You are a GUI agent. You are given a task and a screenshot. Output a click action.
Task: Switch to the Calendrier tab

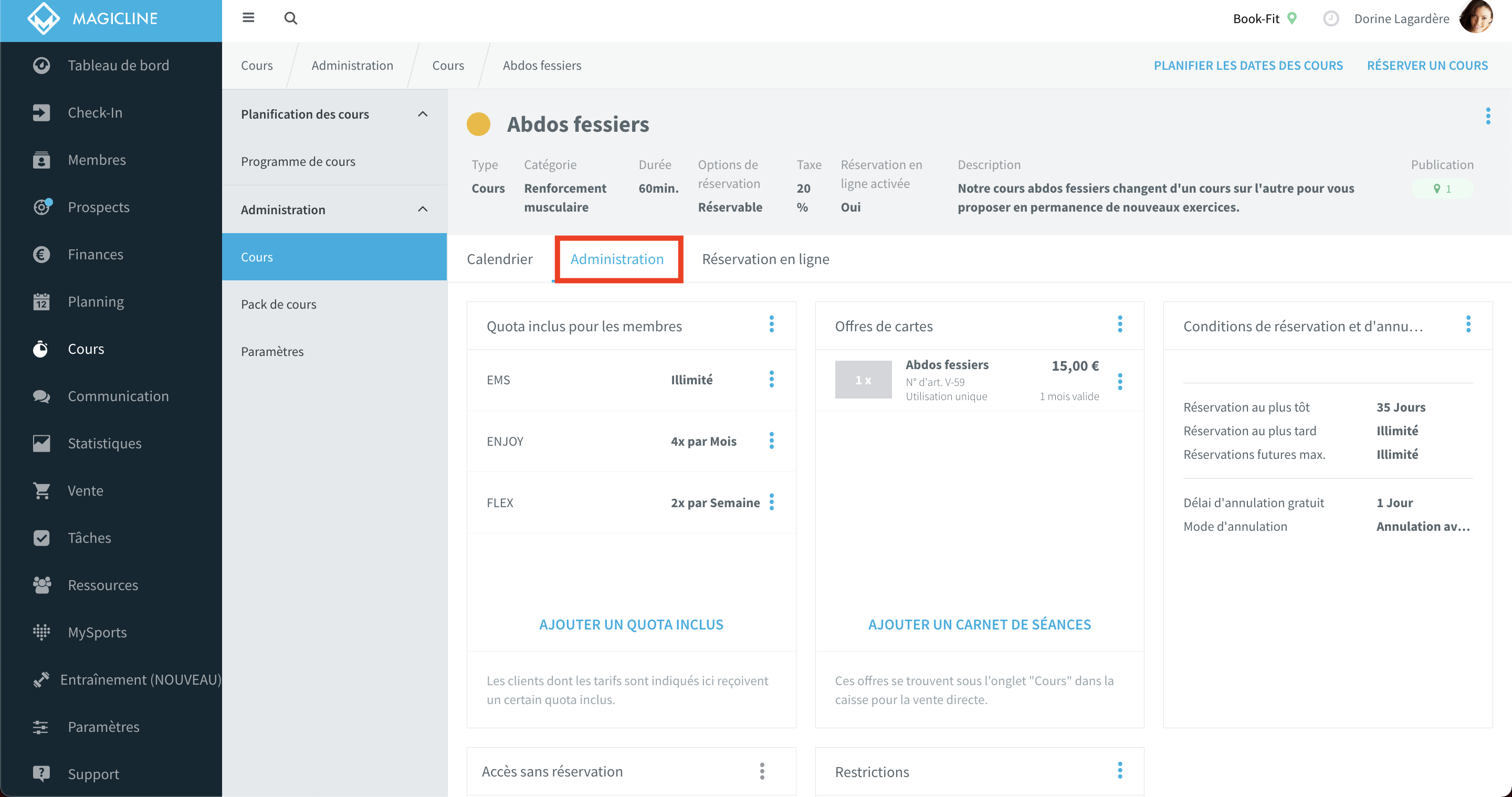click(499, 259)
